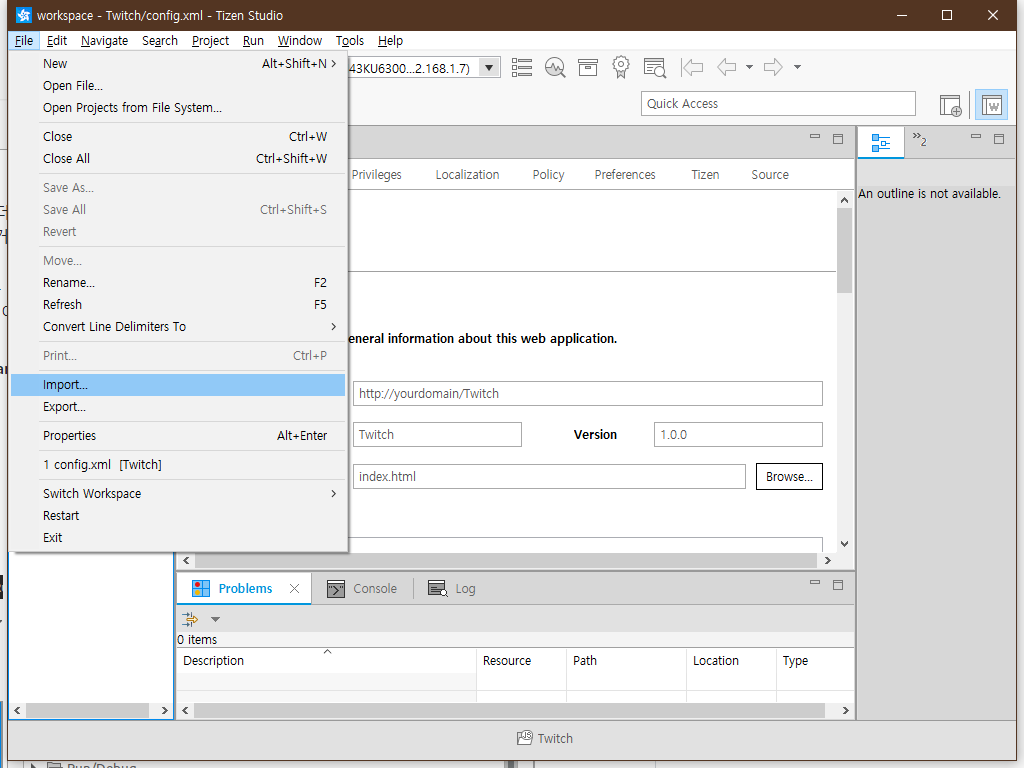Switch to the Tizen editor tab
Viewport: 1024px width, 768px height.
[705, 174]
